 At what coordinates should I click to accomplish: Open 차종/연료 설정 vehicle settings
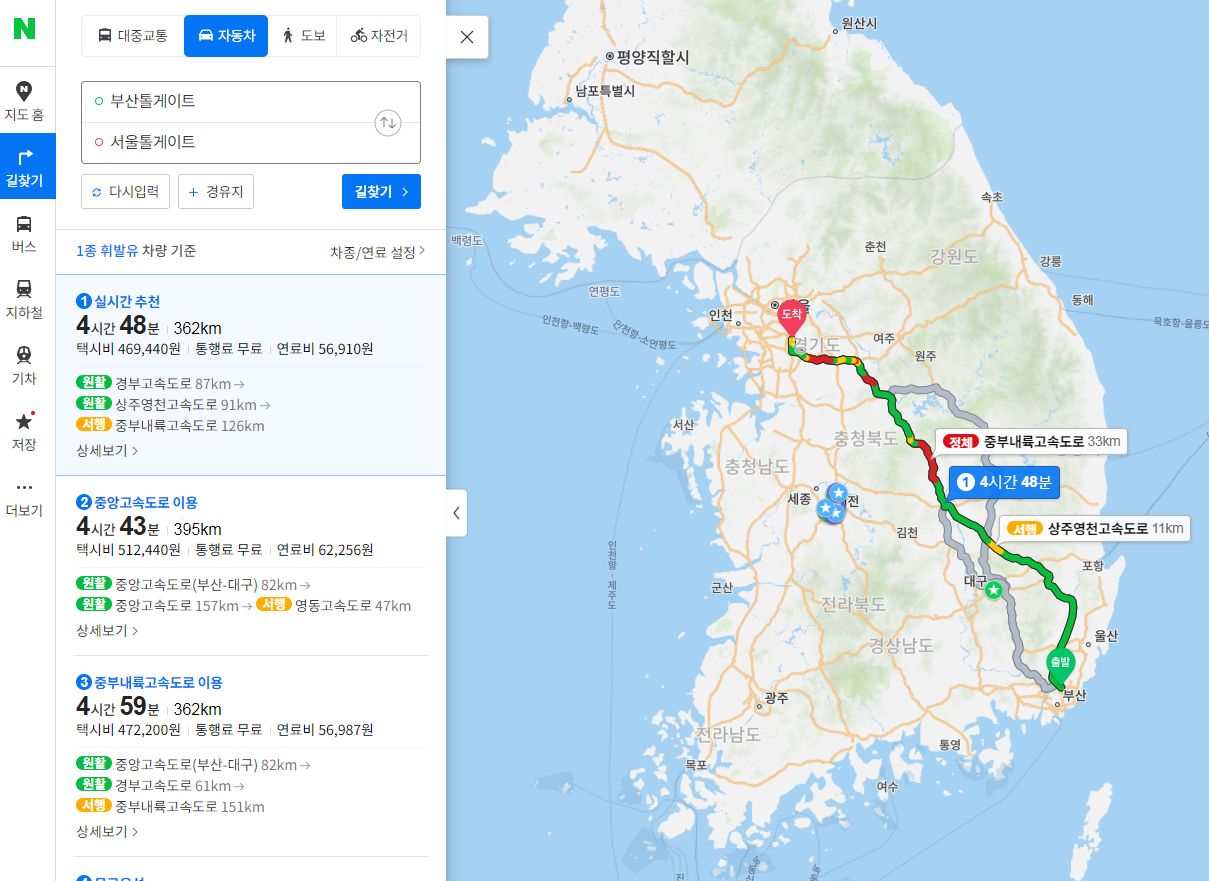(378, 252)
